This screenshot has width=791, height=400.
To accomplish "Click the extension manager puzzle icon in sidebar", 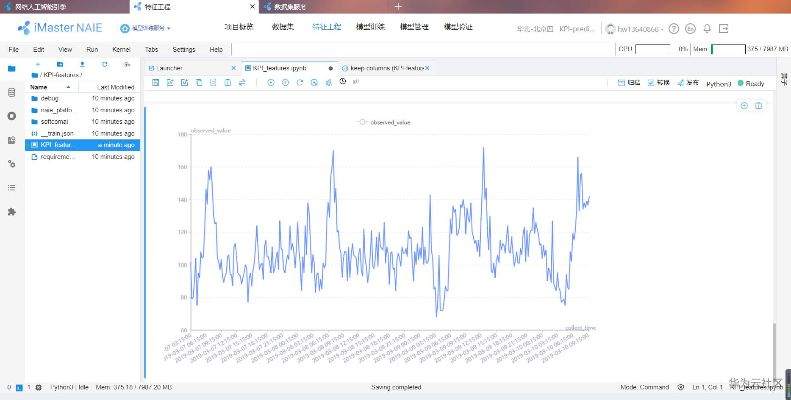I will (12, 212).
